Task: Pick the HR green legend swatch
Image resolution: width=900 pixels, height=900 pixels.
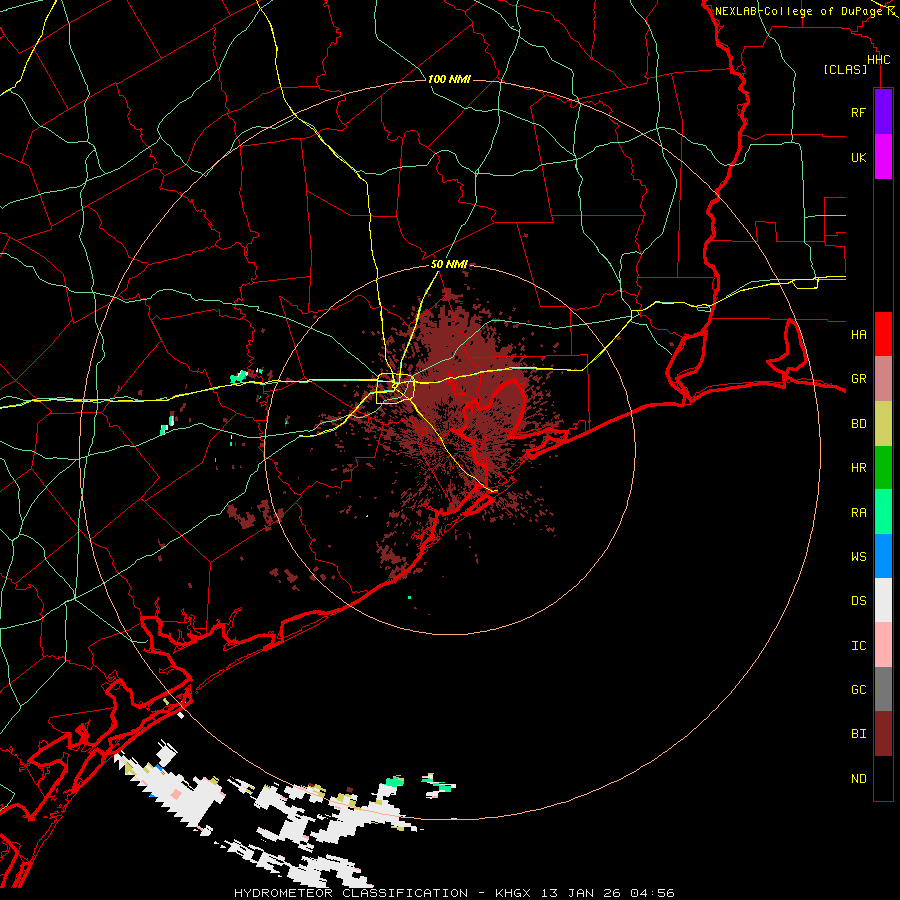Action: pos(883,468)
